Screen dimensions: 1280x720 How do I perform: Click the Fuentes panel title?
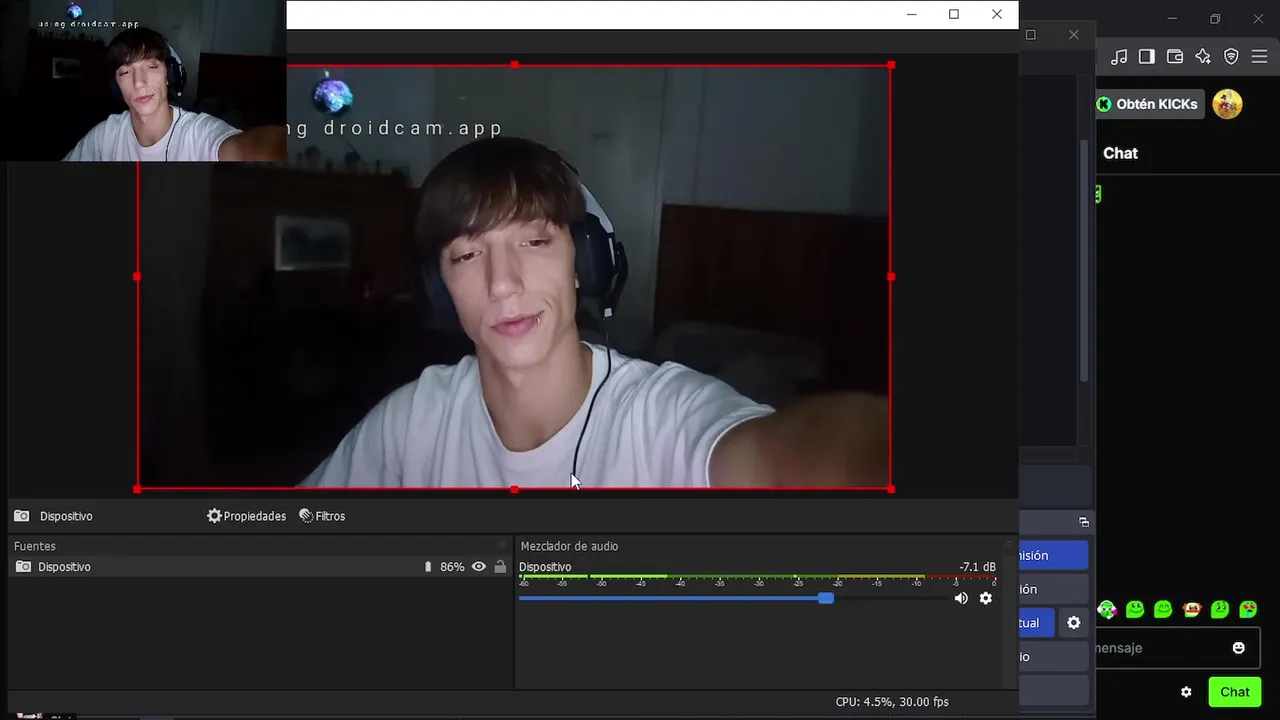[x=35, y=546]
